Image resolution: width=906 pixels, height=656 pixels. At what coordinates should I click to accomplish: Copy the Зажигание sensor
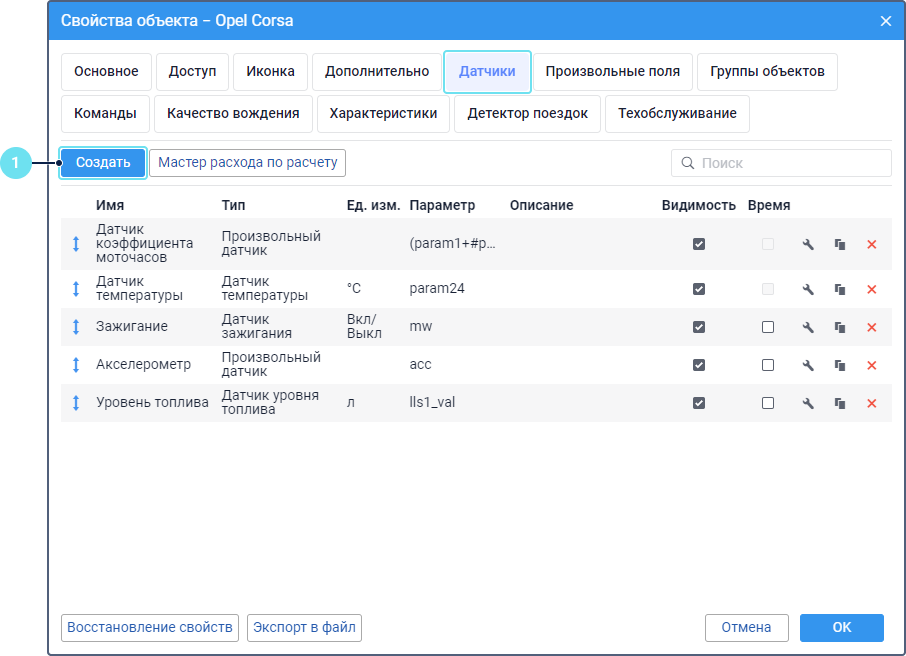(840, 327)
